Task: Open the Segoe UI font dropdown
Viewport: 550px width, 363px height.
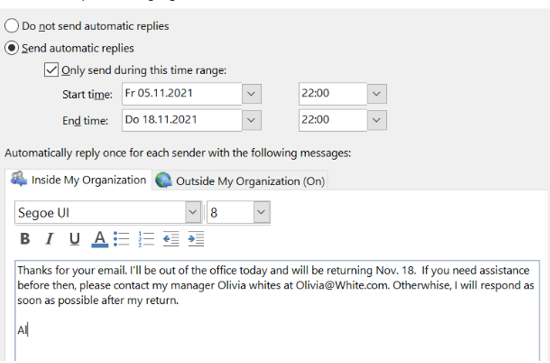Action: (x=193, y=212)
